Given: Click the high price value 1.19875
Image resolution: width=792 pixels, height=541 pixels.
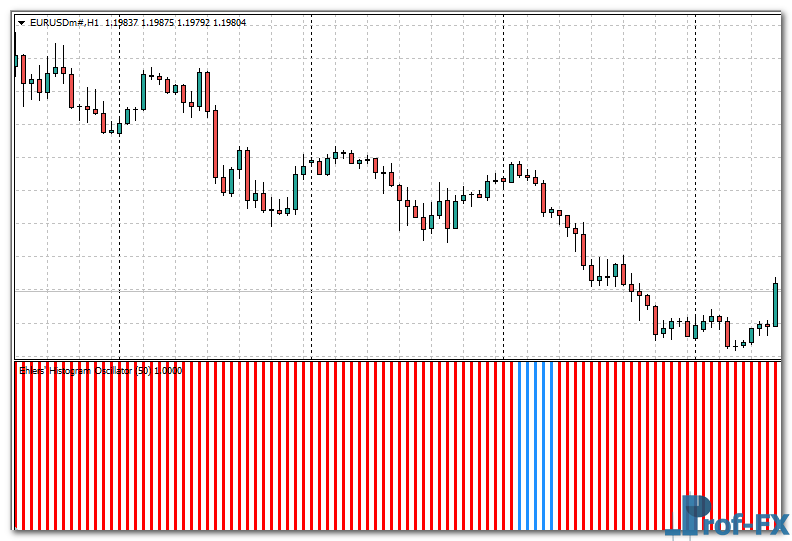Looking at the screenshot, I should 160,22.
